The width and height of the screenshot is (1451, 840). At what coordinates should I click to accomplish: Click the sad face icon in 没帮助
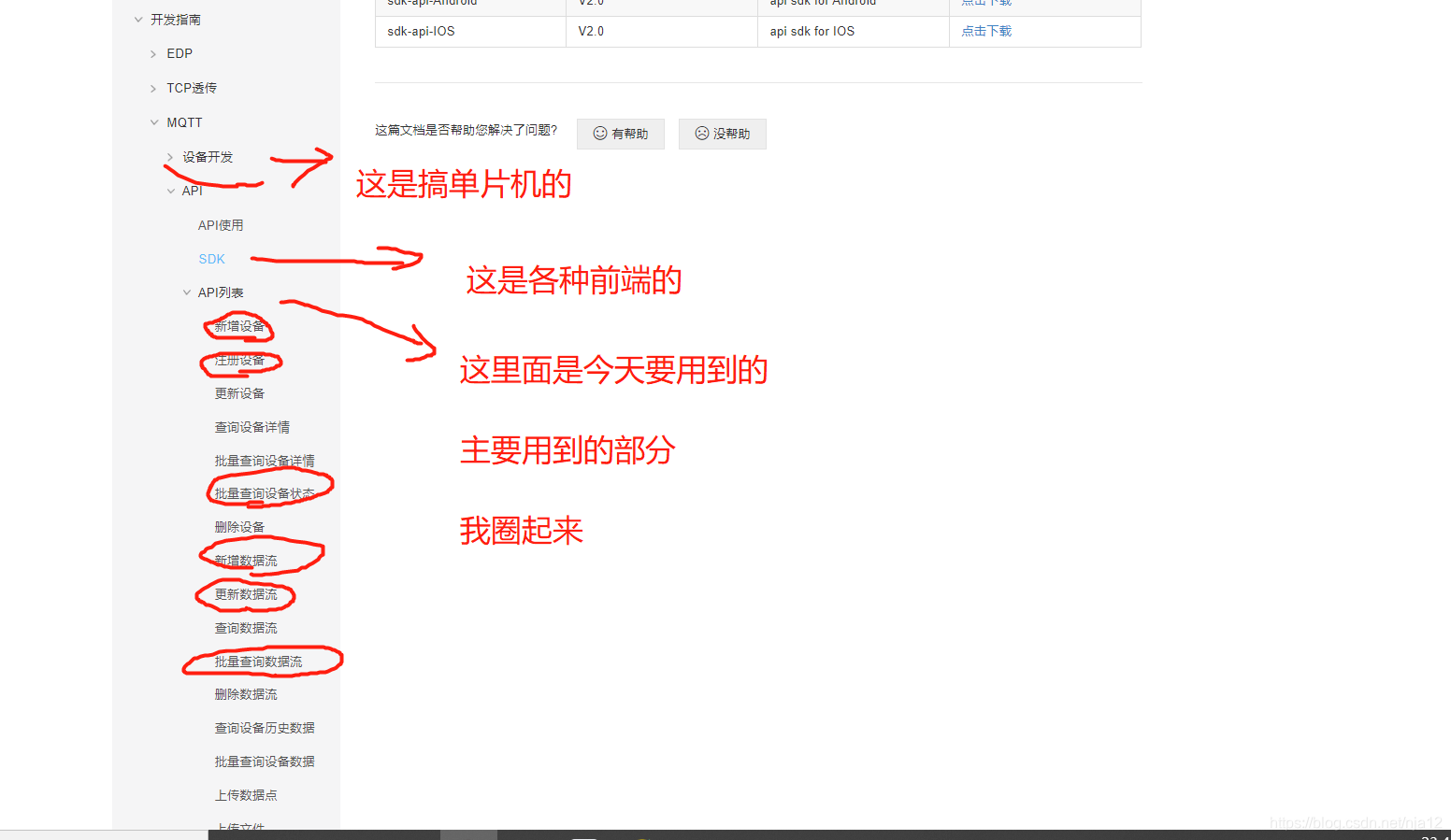(x=702, y=134)
